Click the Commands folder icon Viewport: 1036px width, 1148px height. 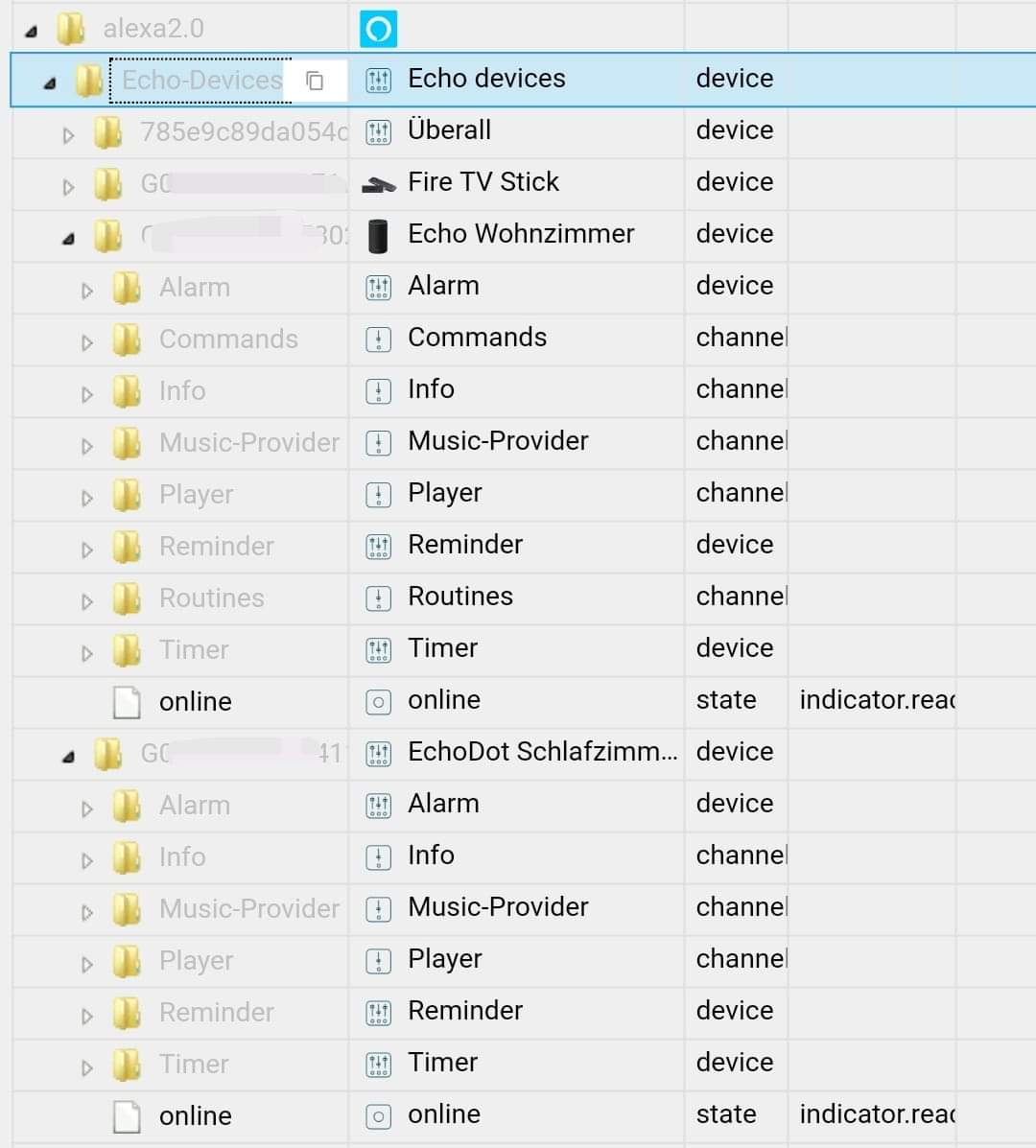(127, 340)
